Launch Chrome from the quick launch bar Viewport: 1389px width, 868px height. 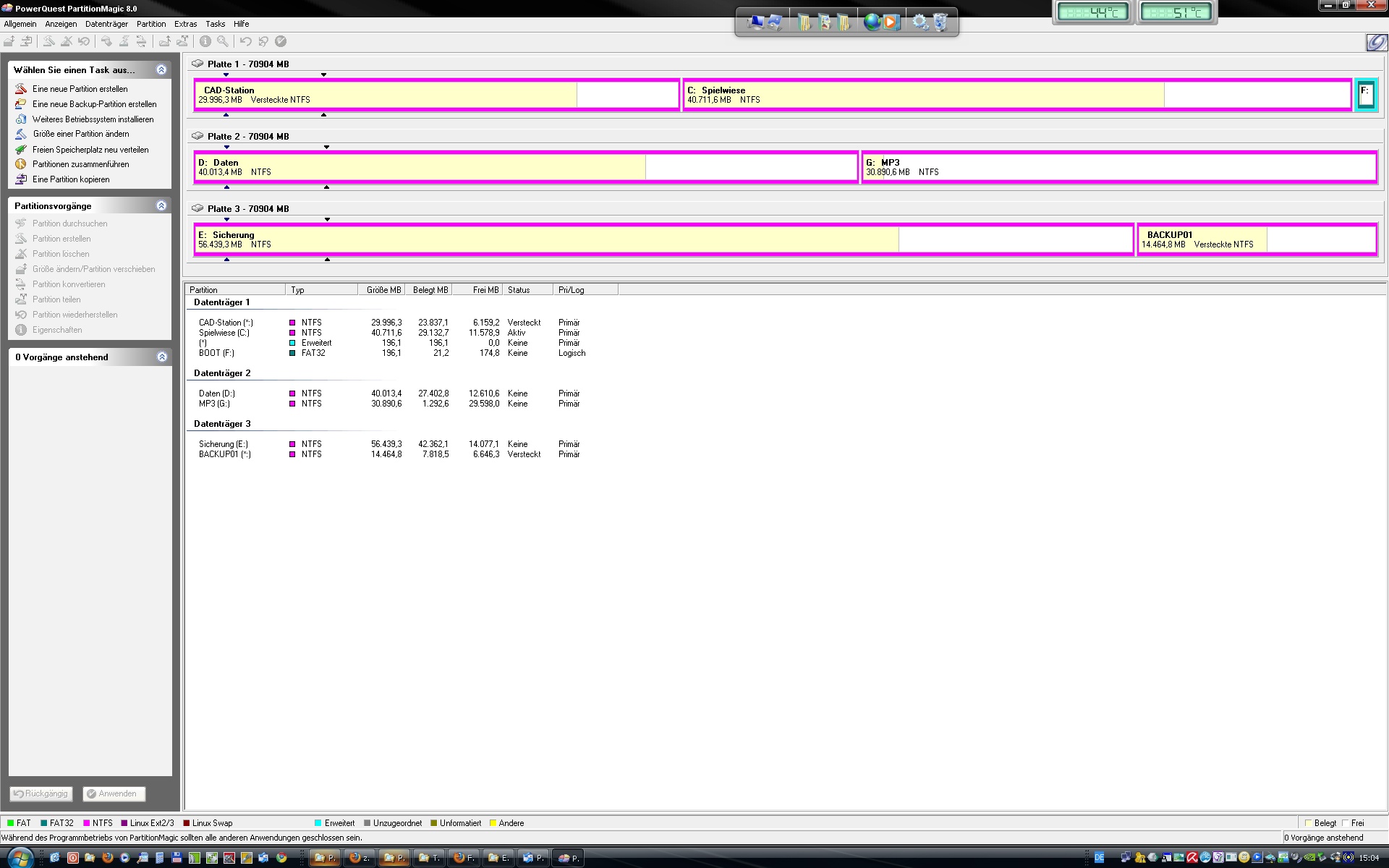(281, 858)
